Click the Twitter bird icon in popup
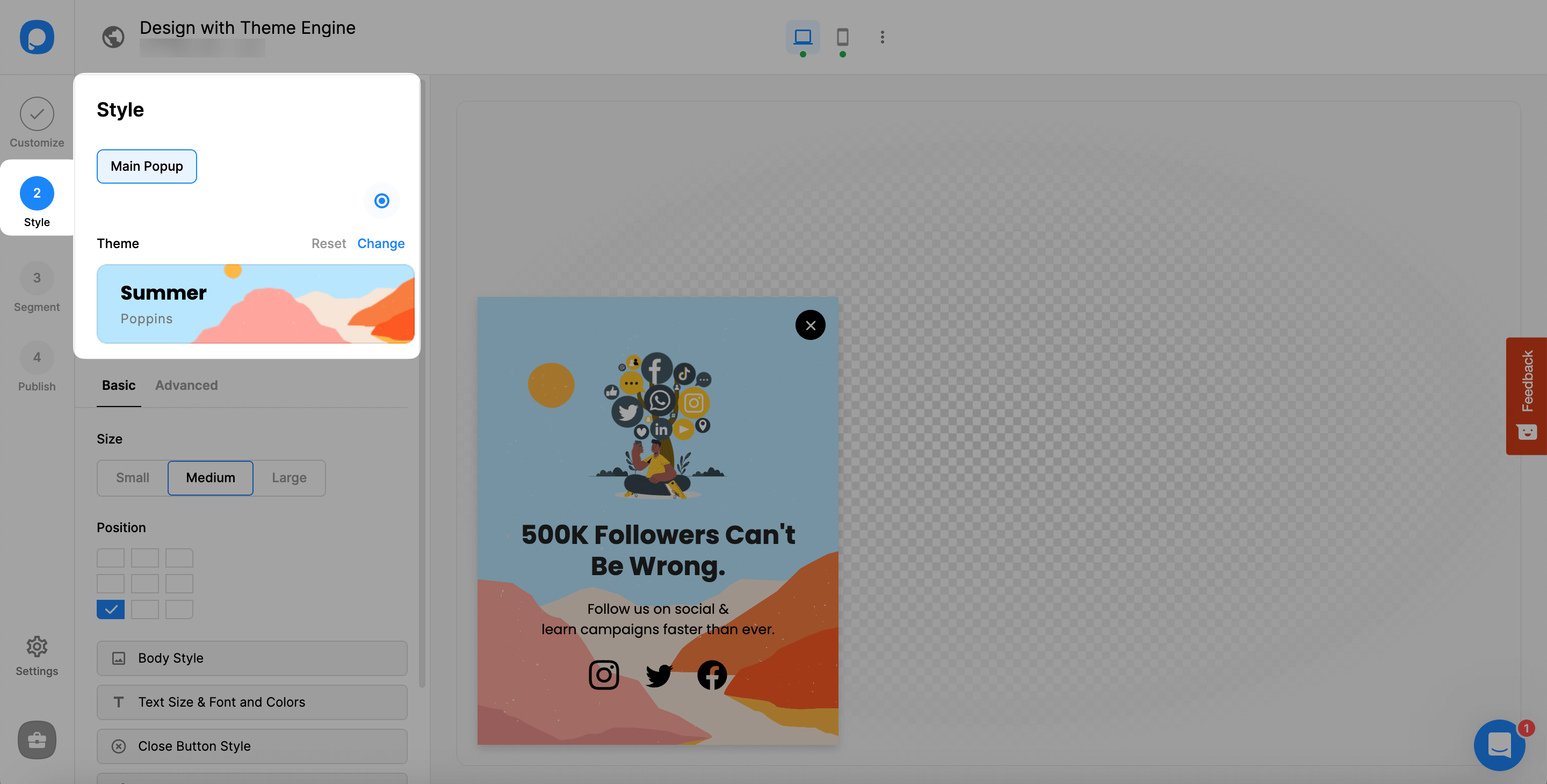The height and width of the screenshot is (784, 1547). pos(659,676)
